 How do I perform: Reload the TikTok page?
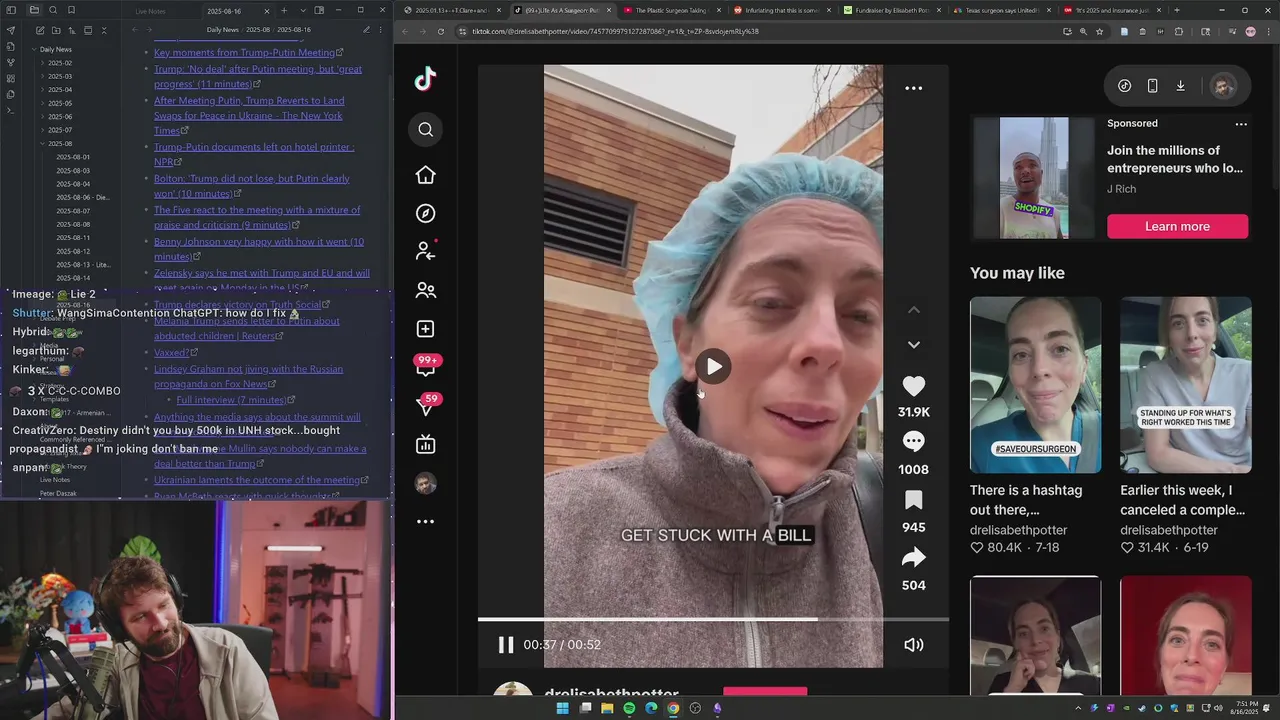tap(440, 31)
